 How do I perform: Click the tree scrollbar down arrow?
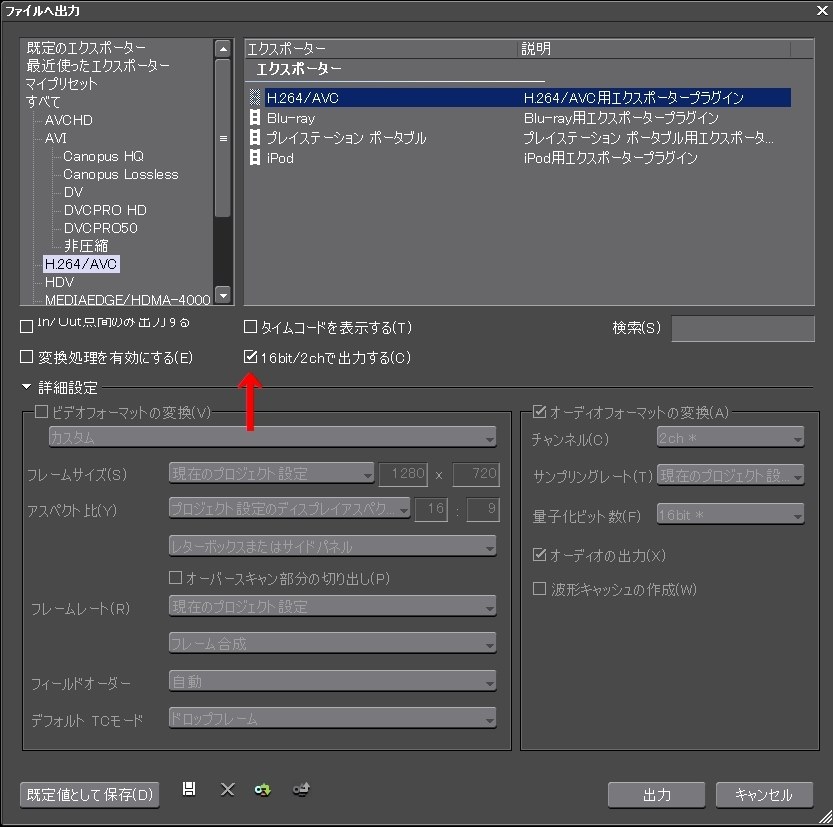click(x=223, y=294)
